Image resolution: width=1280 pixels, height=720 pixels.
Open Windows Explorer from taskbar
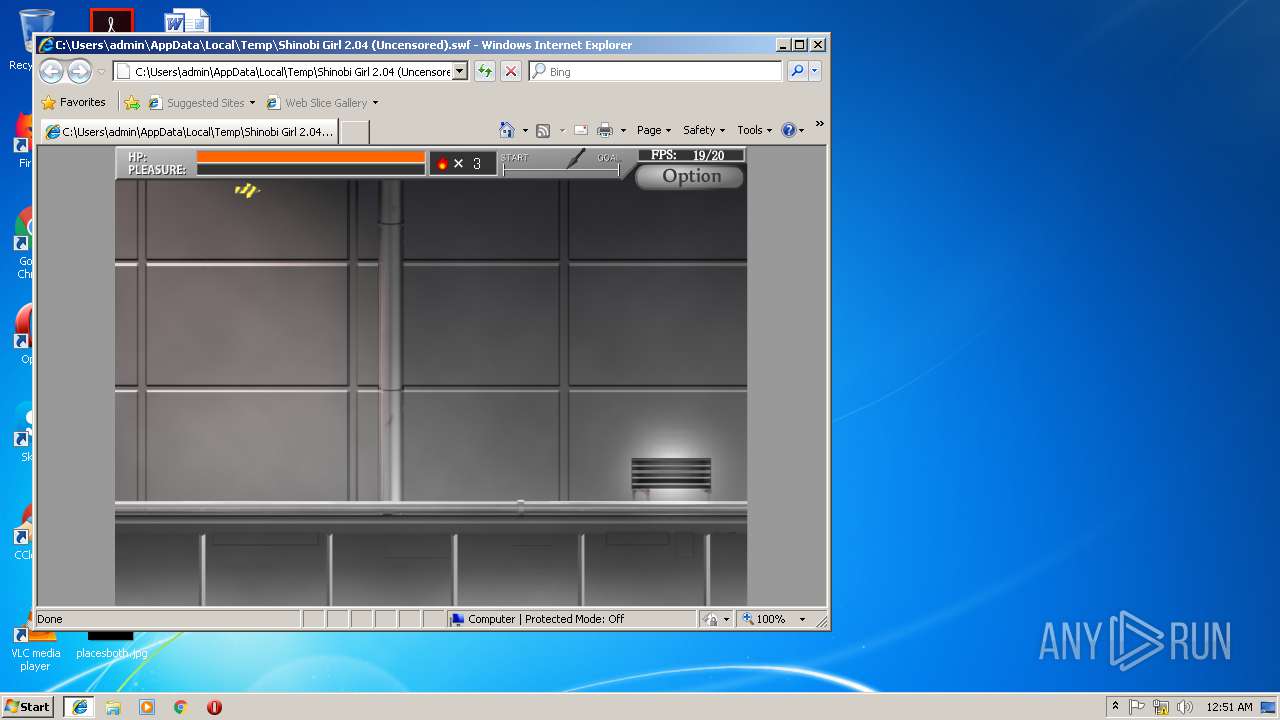pyautogui.click(x=113, y=707)
